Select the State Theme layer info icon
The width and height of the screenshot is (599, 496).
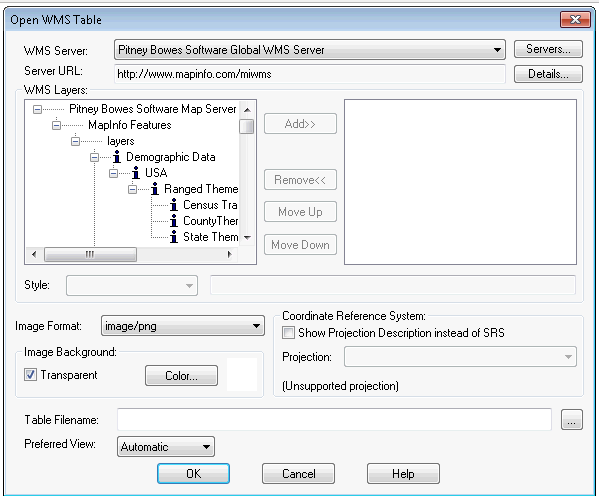174,237
